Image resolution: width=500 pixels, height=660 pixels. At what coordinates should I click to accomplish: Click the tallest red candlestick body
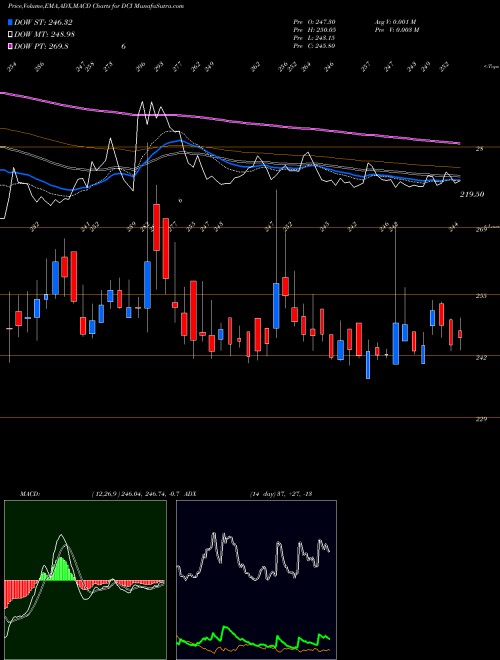tap(166, 248)
